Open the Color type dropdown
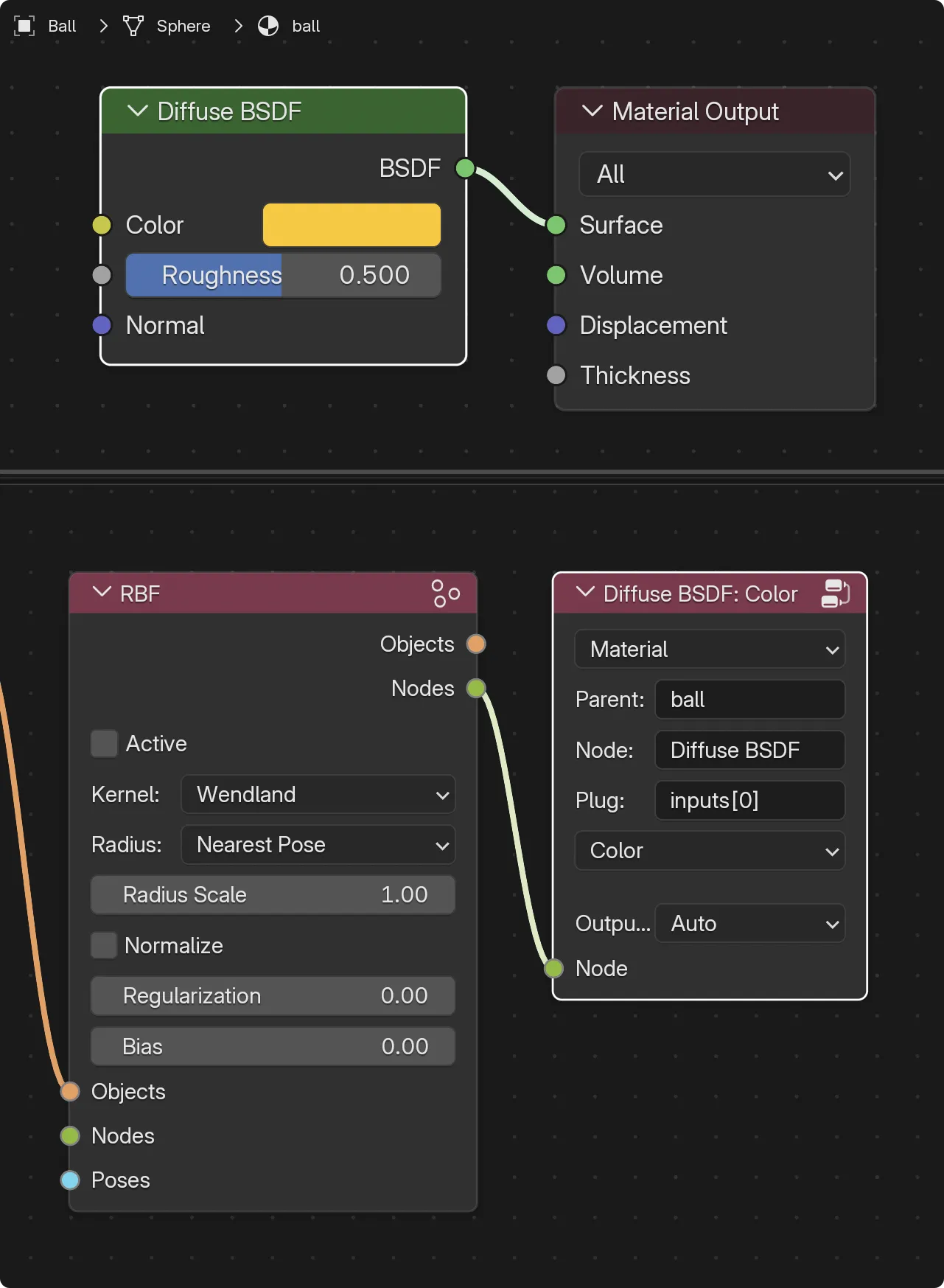Image resolution: width=944 pixels, height=1288 pixels. tap(710, 850)
